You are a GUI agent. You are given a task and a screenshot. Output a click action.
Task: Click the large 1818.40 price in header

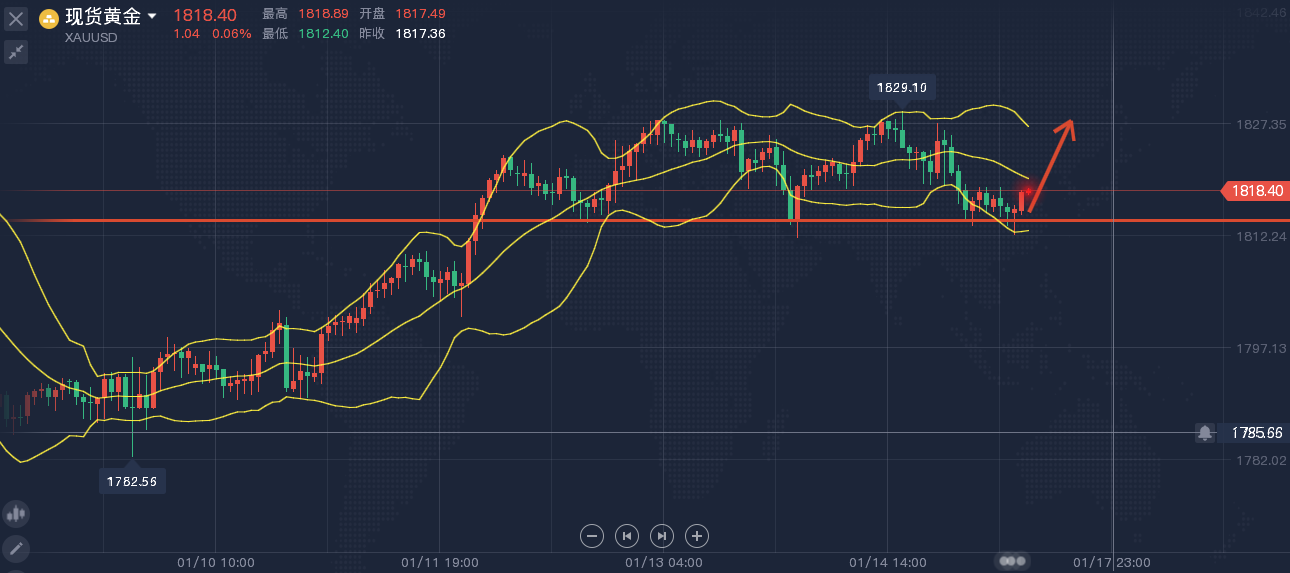point(205,15)
